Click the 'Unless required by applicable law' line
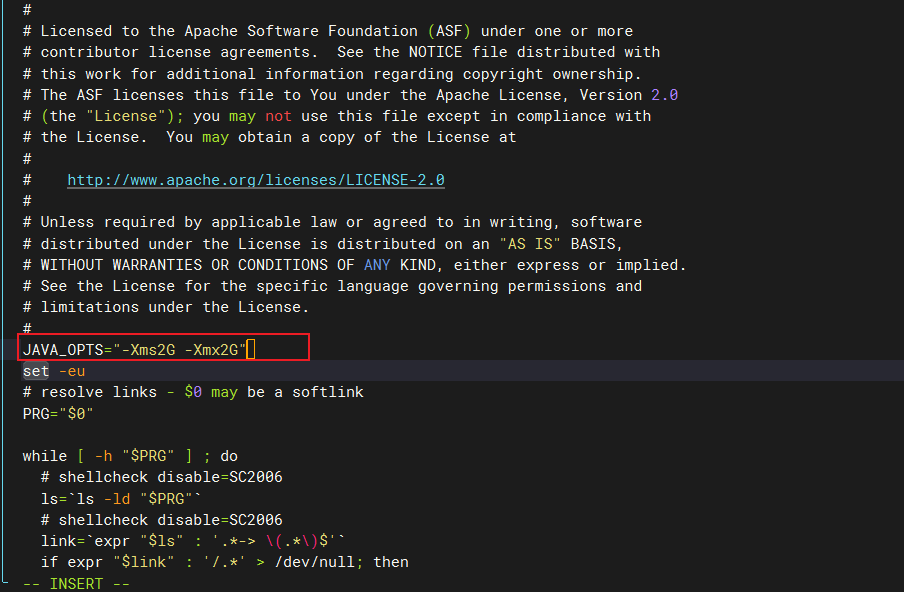Viewport: 904px width, 592px height. [x=332, y=222]
